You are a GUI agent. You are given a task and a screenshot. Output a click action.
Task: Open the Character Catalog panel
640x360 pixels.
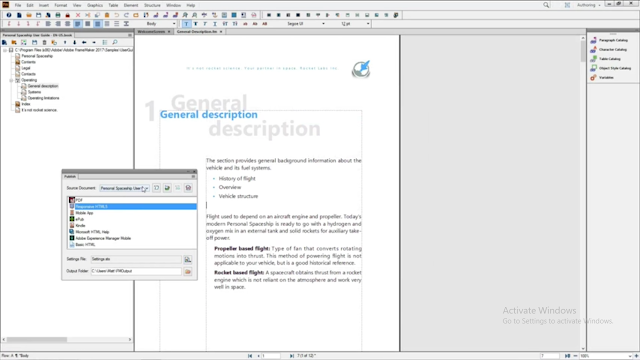(609, 49)
